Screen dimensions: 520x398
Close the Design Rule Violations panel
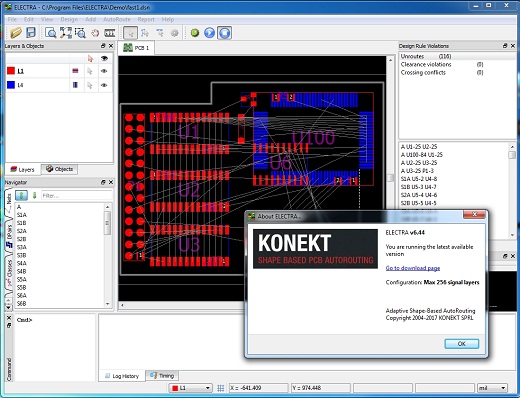click(x=513, y=46)
